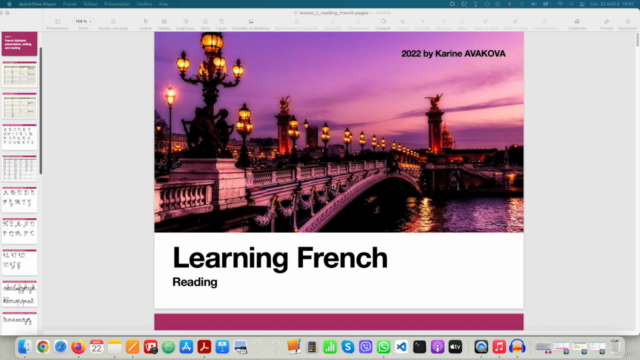Open the Insérer toolbar menu

(145, 24)
